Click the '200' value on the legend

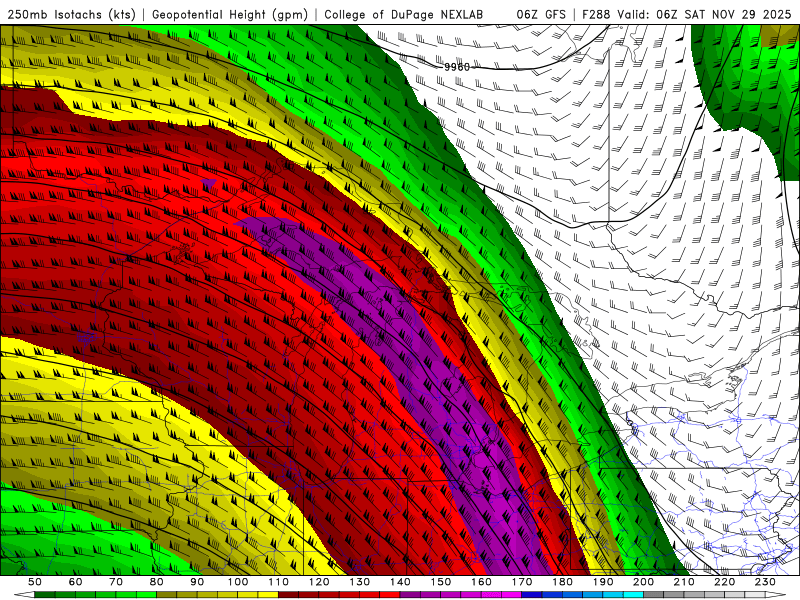(643, 582)
